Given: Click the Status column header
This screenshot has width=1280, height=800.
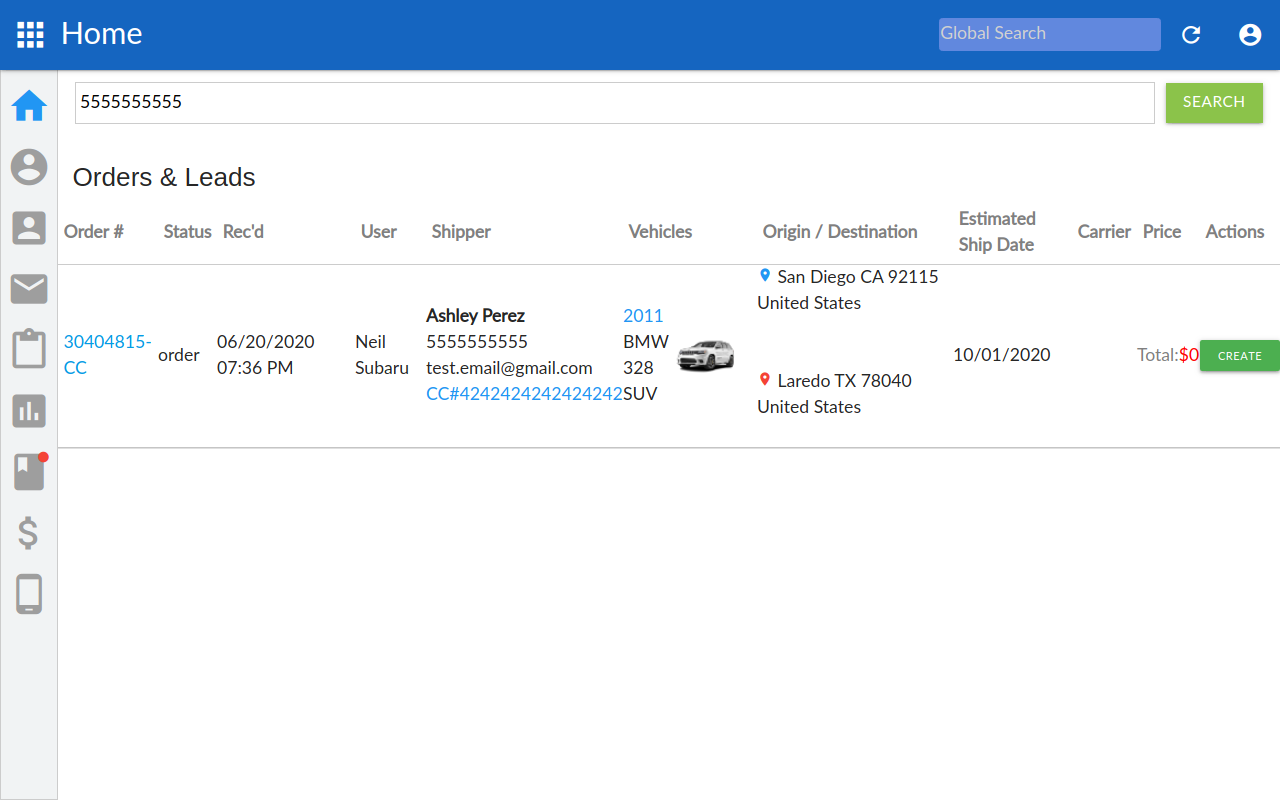Looking at the screenshot, I should point(188,231).
